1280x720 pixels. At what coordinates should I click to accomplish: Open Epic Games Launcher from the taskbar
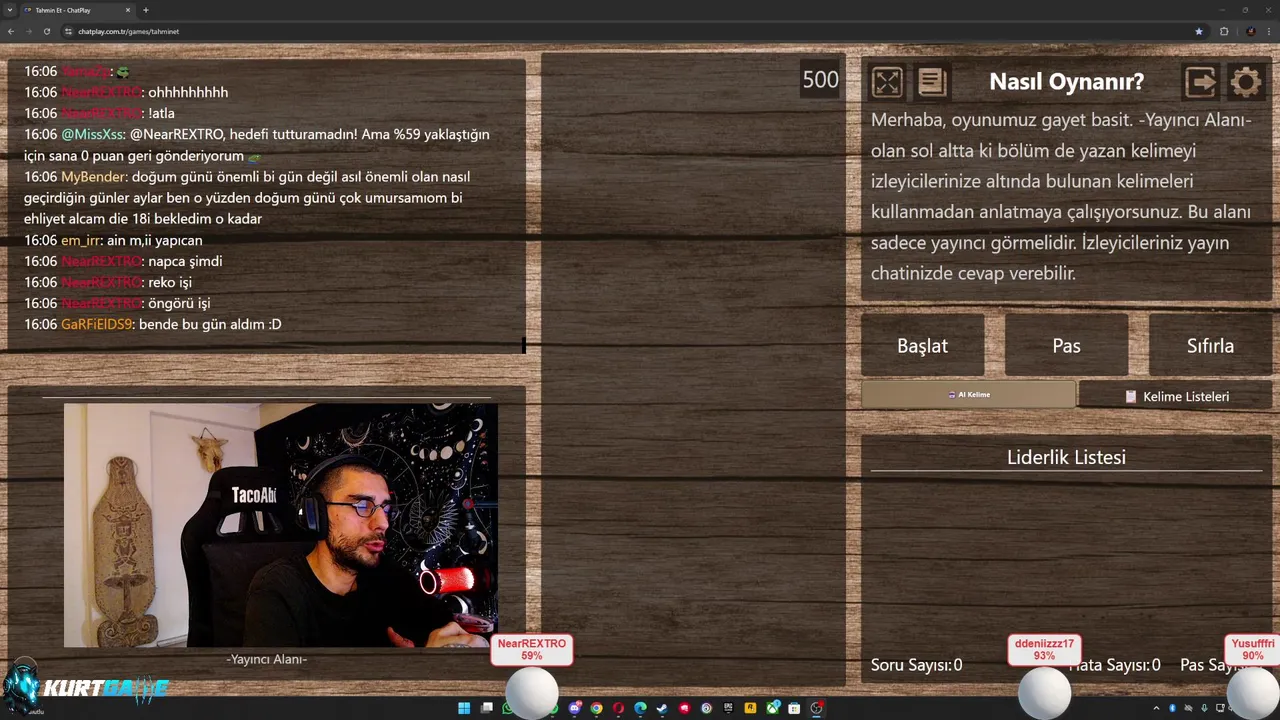tap(728, 708)
